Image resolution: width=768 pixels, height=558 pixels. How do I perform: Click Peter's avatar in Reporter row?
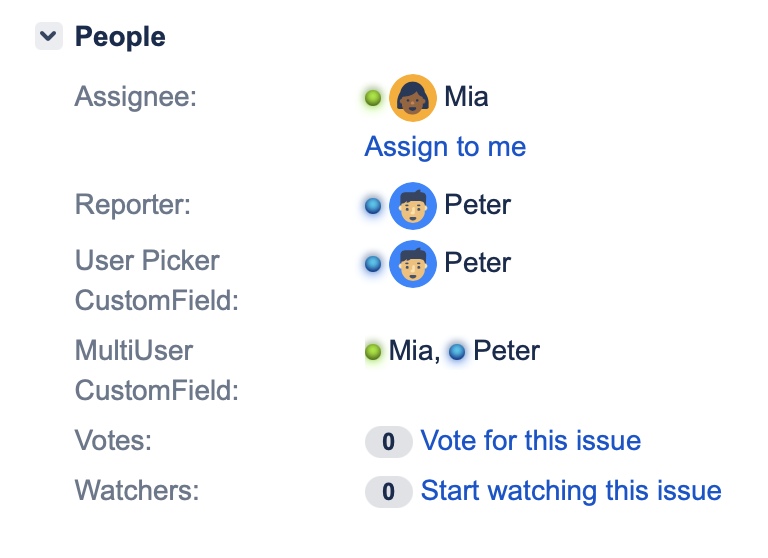412,206
